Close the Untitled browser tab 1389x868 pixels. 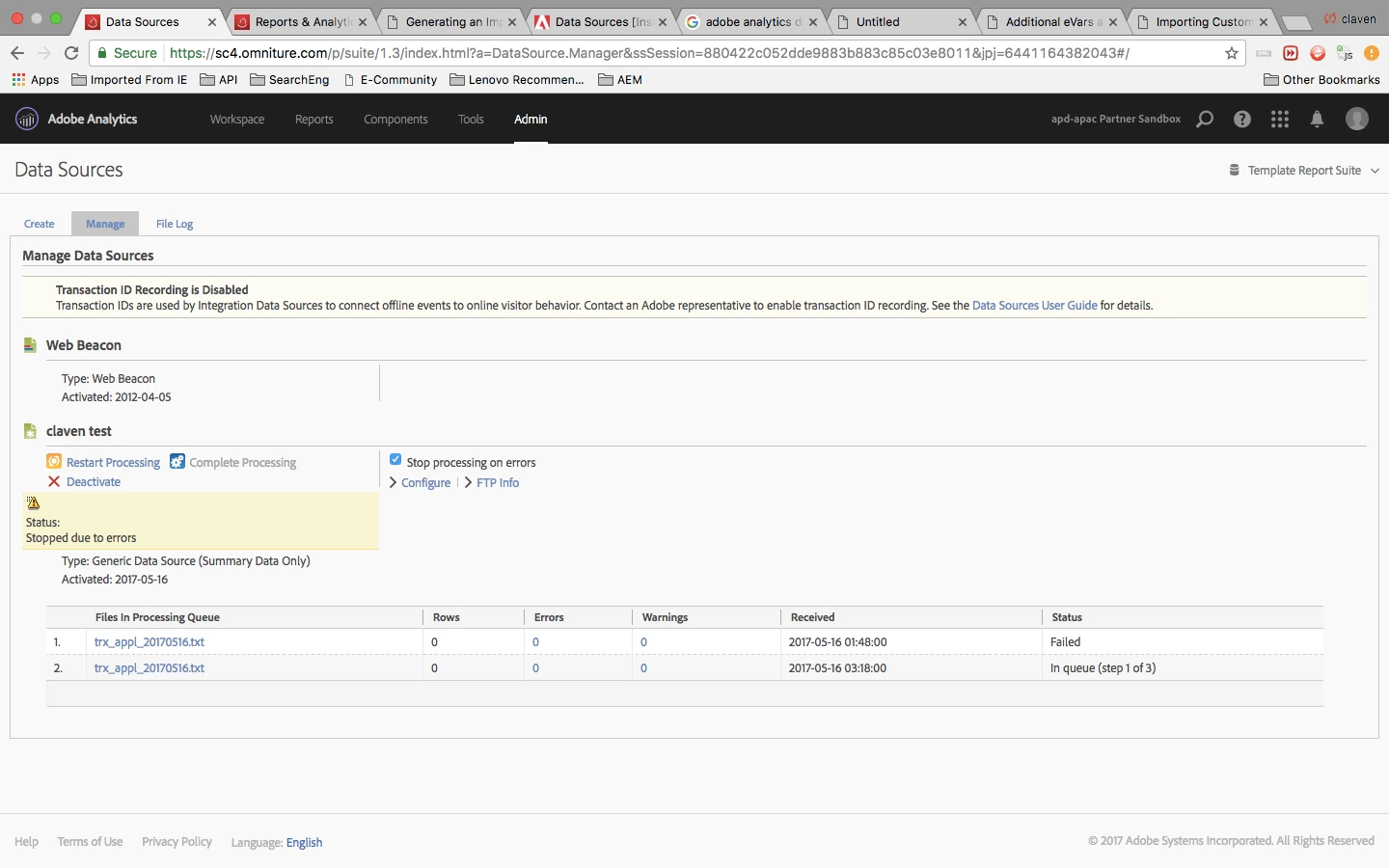962,22
